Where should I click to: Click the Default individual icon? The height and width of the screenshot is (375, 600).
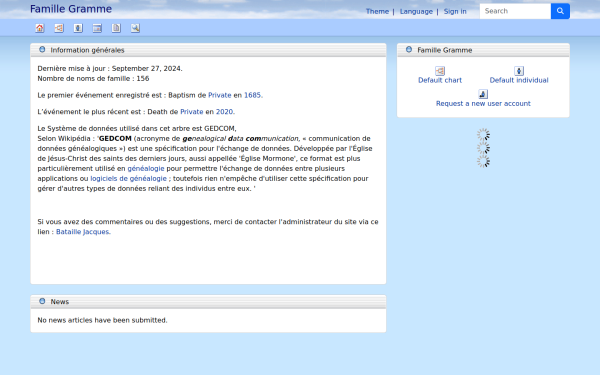(x=519, y=71)
